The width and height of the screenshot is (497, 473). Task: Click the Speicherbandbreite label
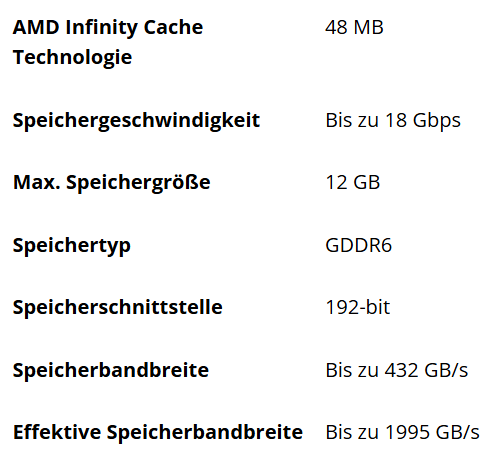point(111,370)
